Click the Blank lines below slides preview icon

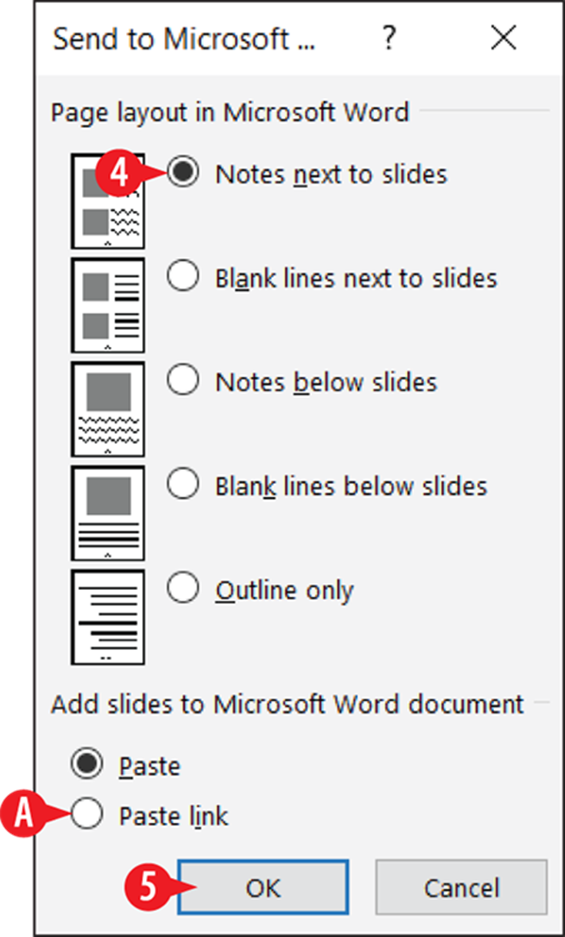coord(108,513)
